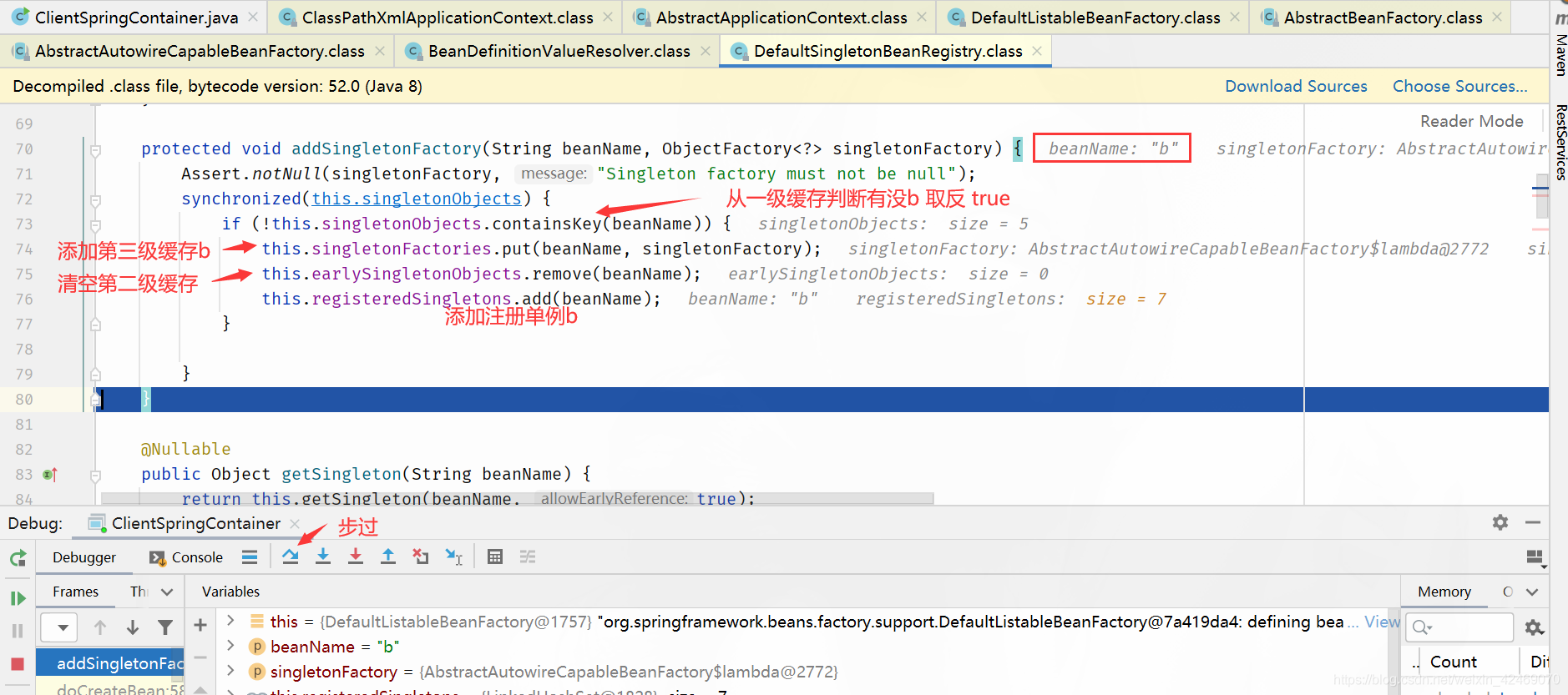The image size is (1568, 695).
Task: Click the Trace Current Stream Chain icon
Action: [x=528, y=557]
